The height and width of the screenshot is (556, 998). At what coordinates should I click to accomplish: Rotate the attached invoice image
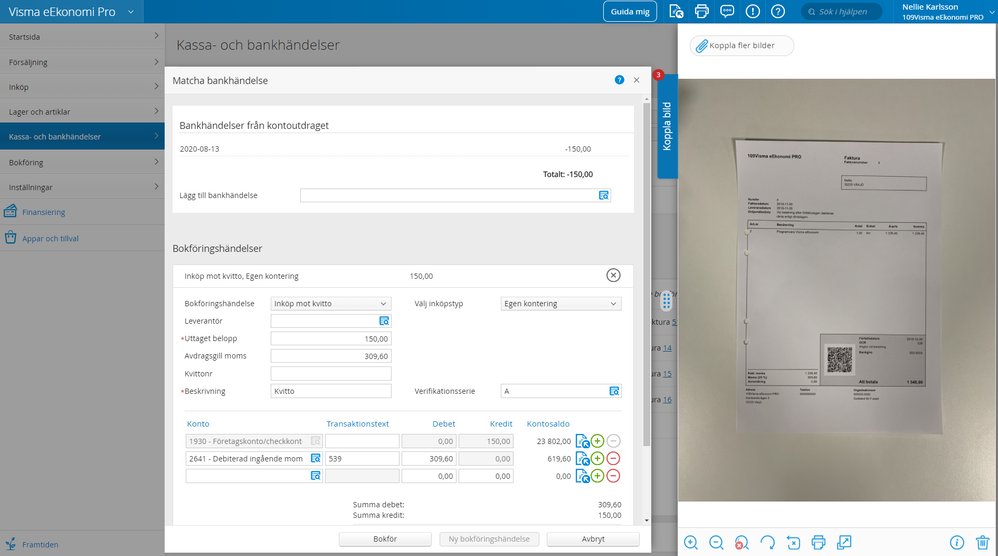tap(767, 542)
